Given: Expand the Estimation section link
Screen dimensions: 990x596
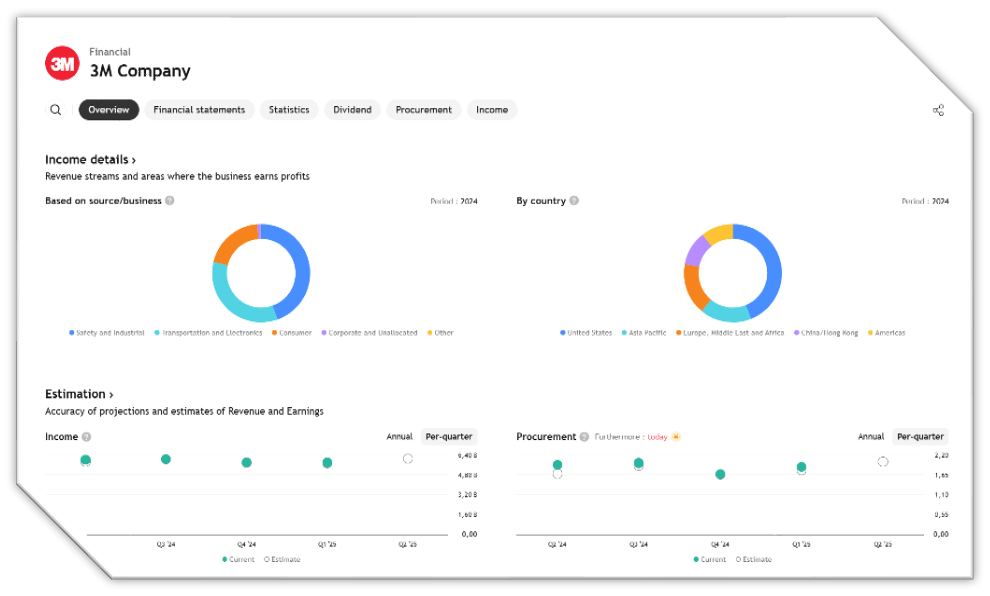Looking at the screenshot, I should [x=79, y=394].
